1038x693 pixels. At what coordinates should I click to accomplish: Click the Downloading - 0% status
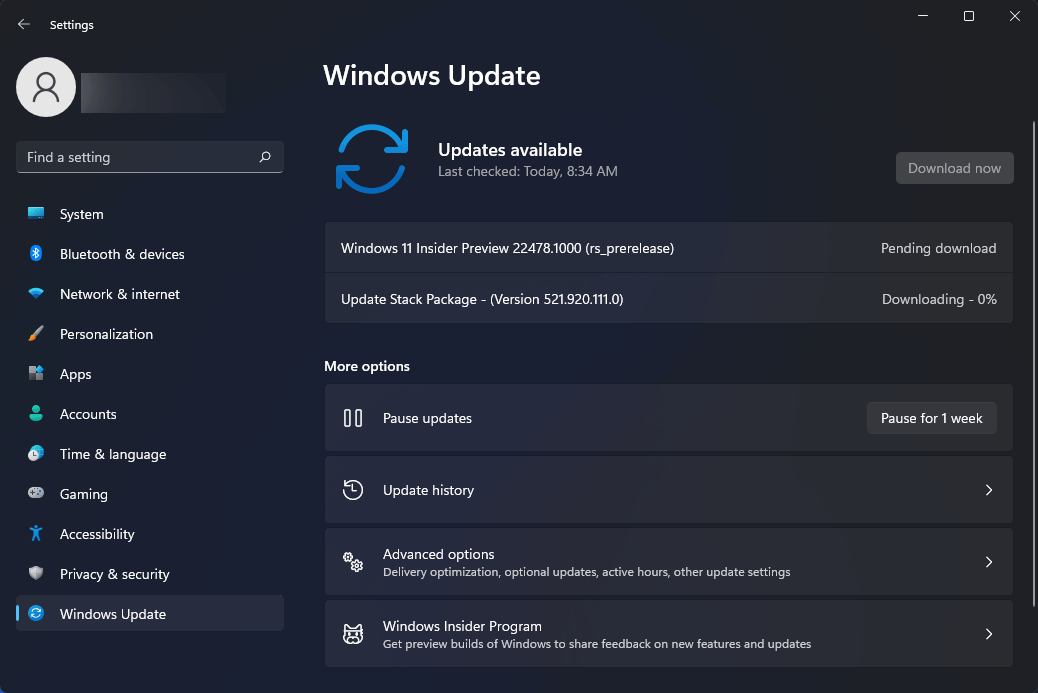coord(939,299)
